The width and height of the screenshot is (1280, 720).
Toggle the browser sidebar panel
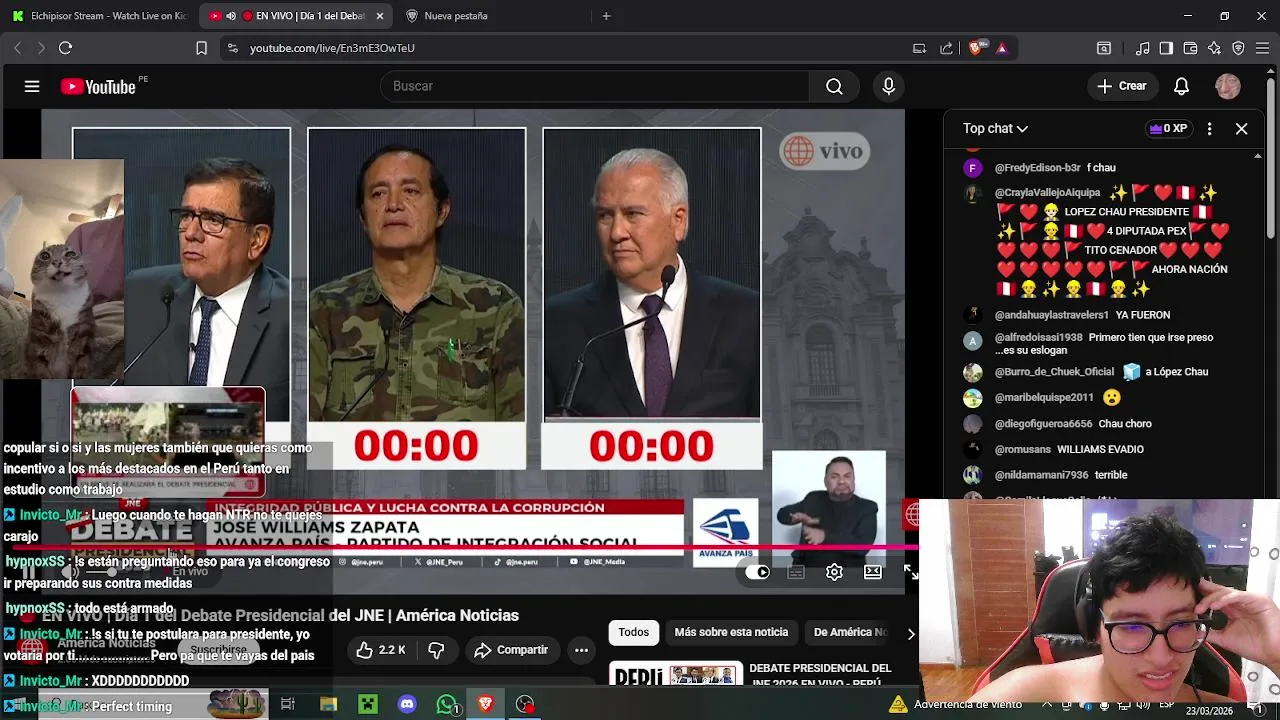(1166, 48)
